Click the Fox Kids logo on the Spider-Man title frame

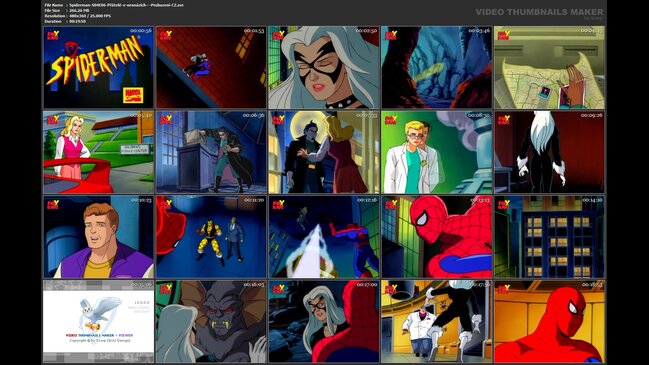53,35
